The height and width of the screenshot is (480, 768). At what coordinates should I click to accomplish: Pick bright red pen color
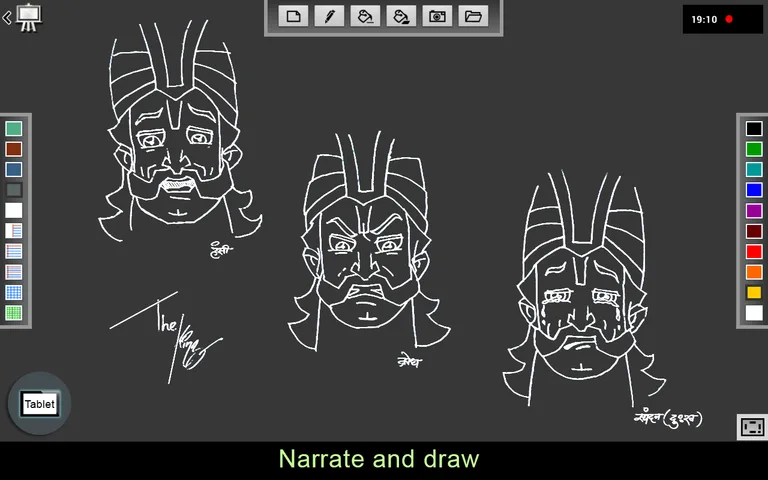click(754, 251)
